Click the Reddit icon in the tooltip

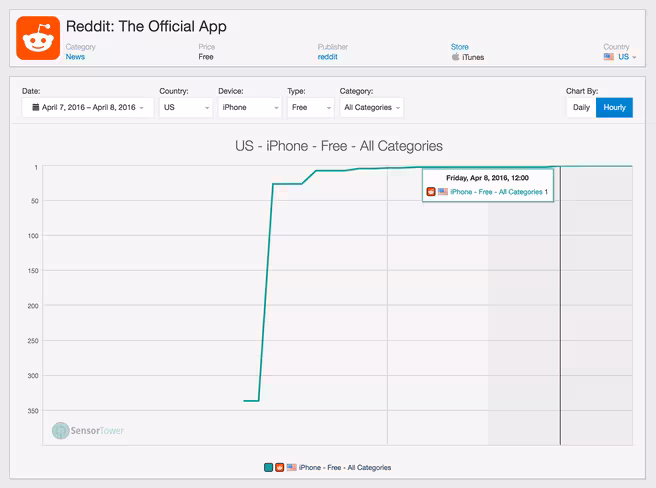click(x=431, y=192)
